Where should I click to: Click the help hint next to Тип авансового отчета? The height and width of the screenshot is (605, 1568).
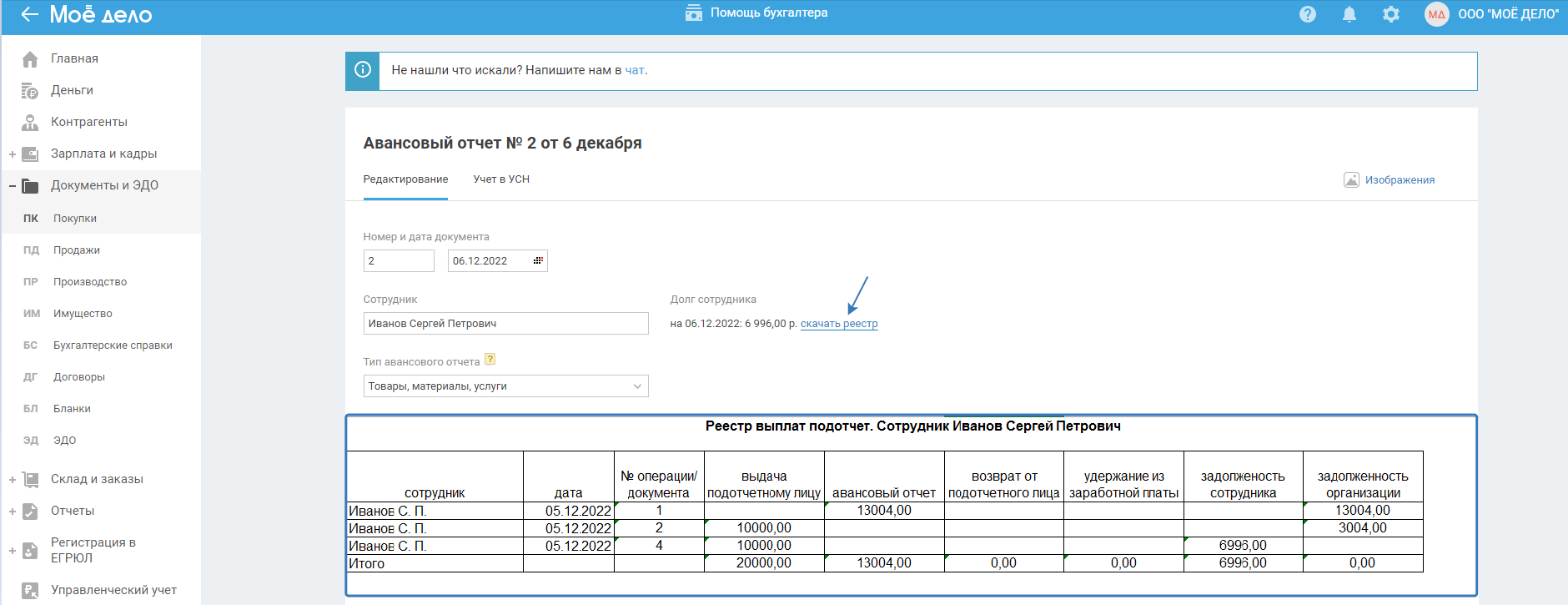point(490,360)
